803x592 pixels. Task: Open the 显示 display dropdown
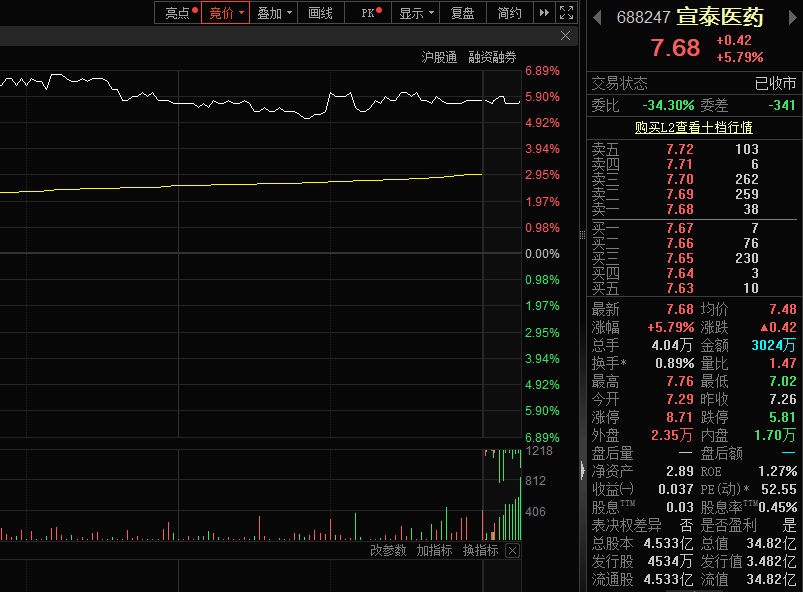coord(415,13)
